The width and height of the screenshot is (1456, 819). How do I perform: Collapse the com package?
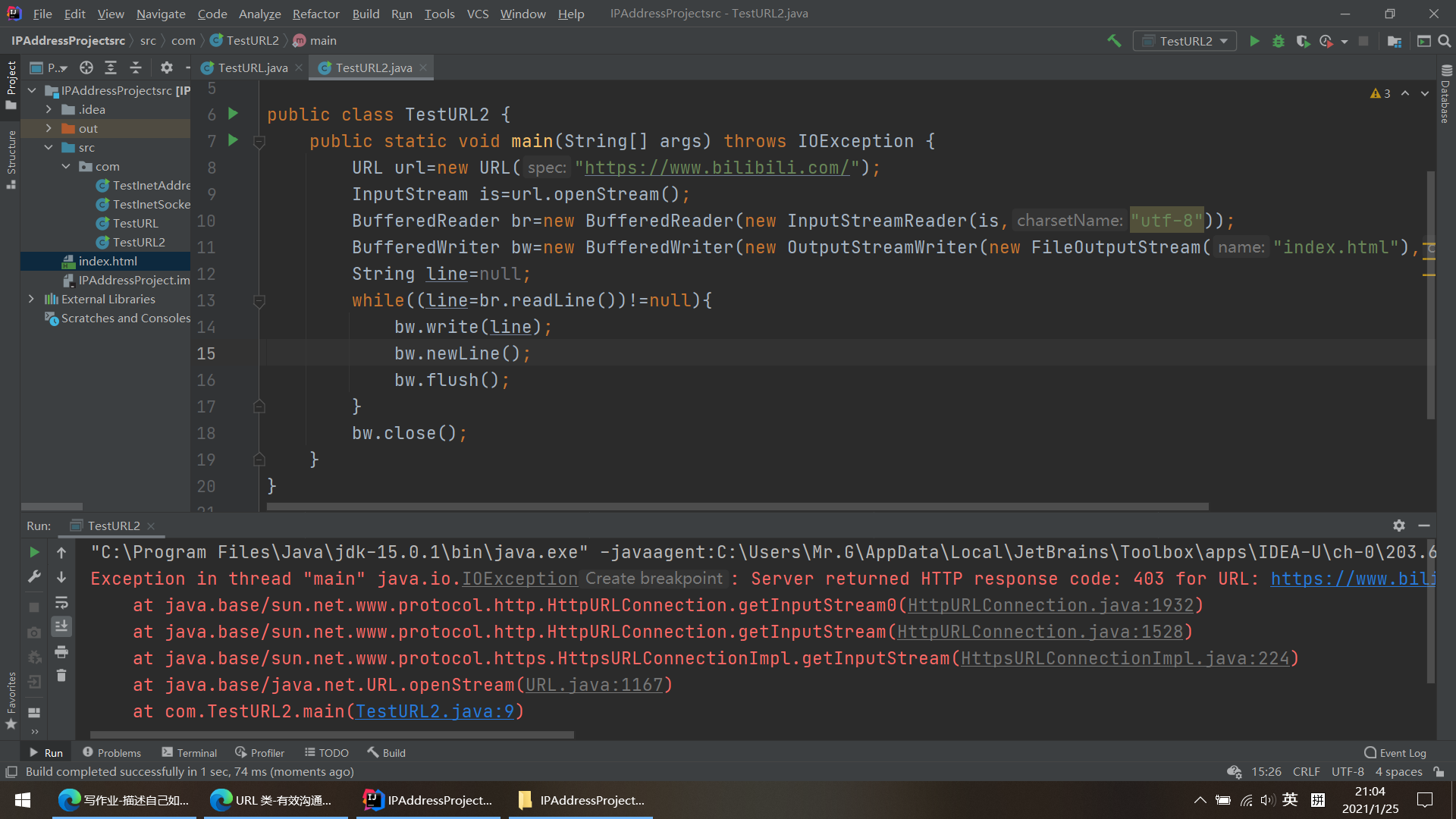66,166
